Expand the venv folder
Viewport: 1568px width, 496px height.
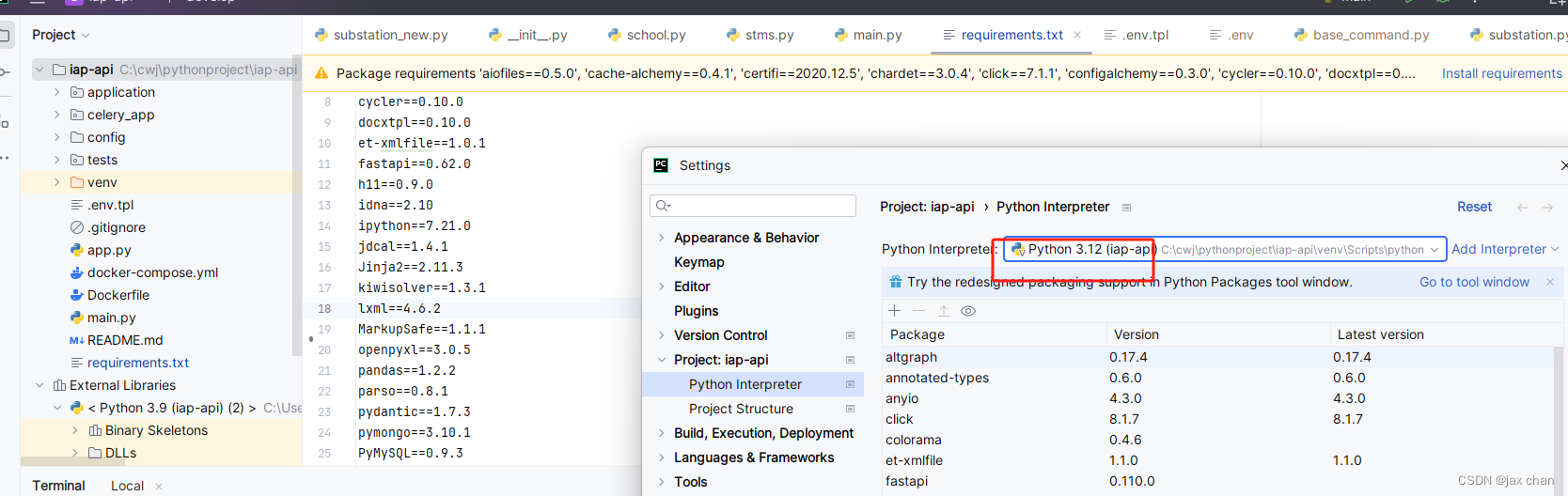57,182
